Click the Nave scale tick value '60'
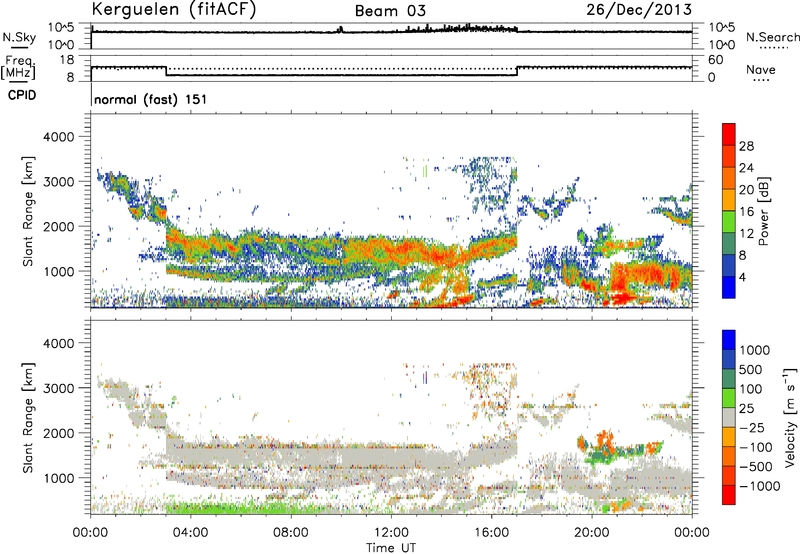The height and width of the screenshot is (554, 800). 715,60
